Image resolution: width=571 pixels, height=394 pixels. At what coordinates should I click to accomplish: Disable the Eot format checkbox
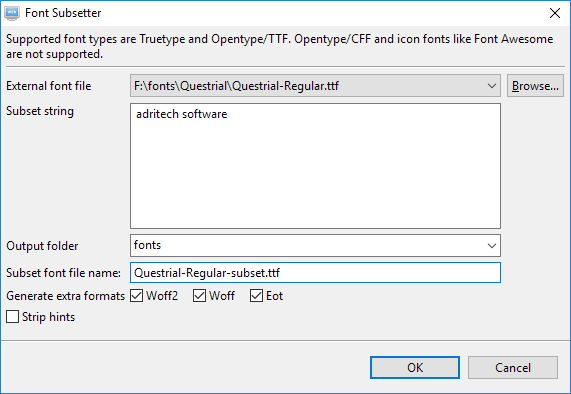click(256, 296)
